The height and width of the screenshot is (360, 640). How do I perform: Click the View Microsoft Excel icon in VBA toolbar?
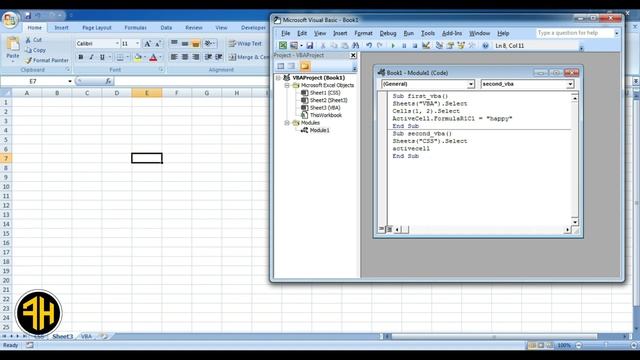tap(282, 45)
